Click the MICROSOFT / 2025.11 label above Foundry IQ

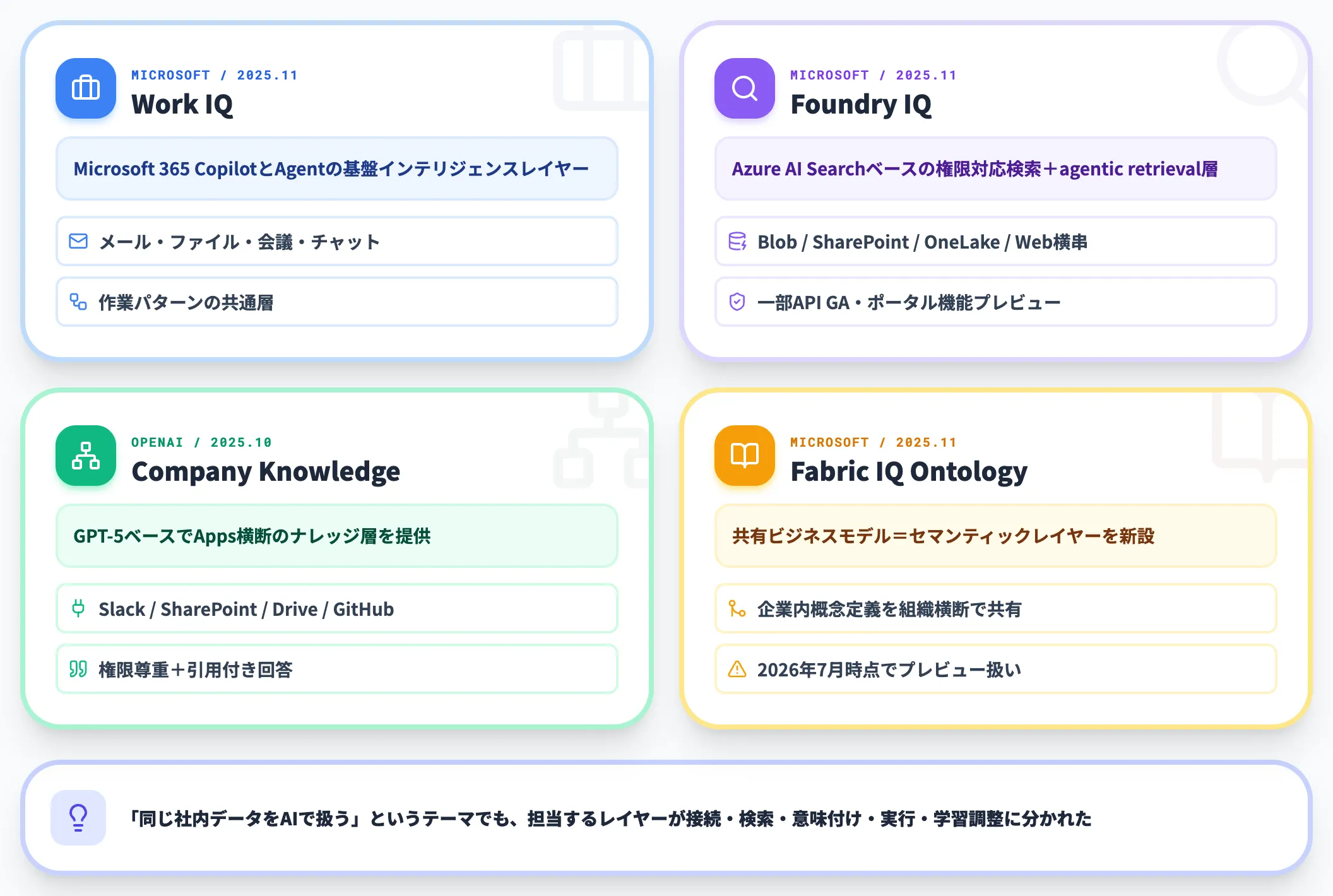coord(874,75)
